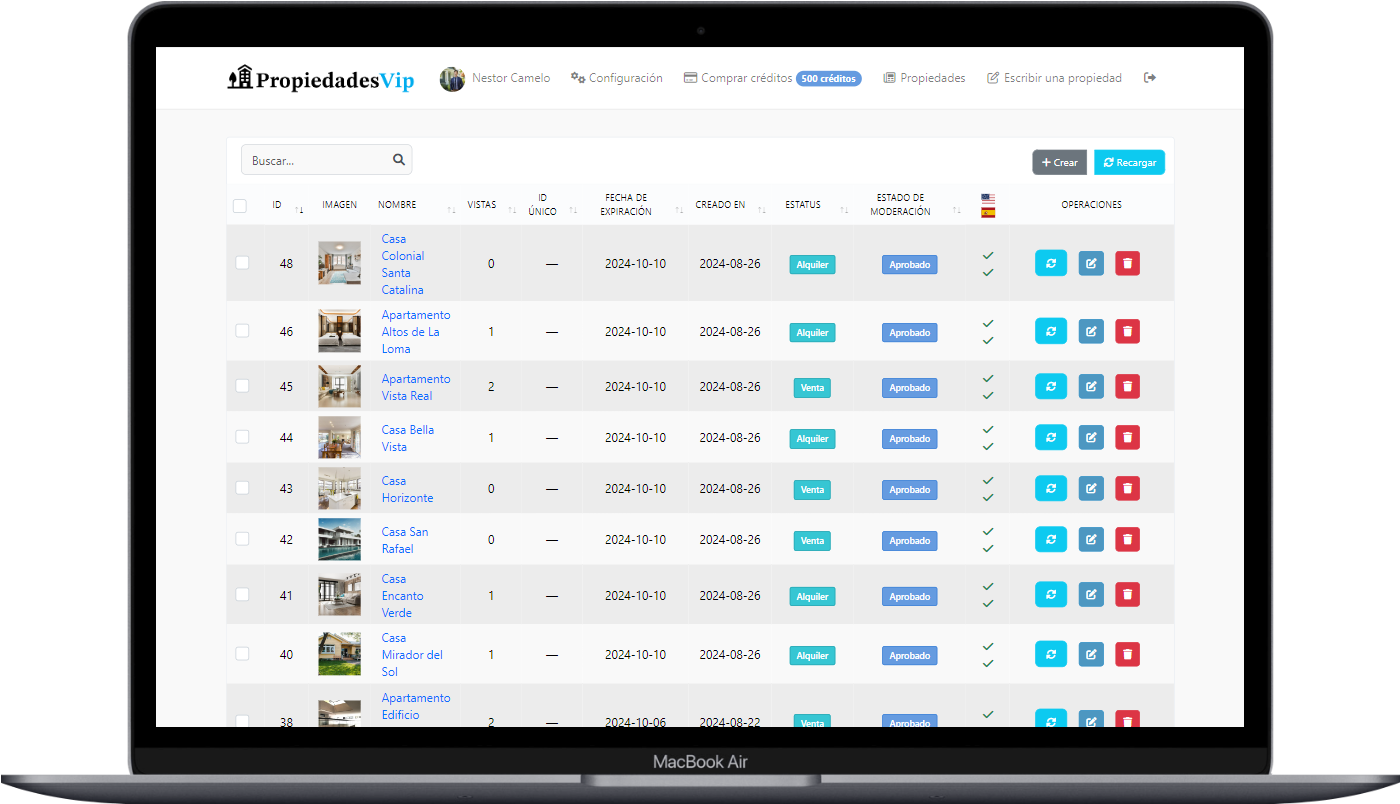Delete the Casa Colonial Santa Catalina property
This screenshot has width=1400, height=804.
coord(1127,264)
